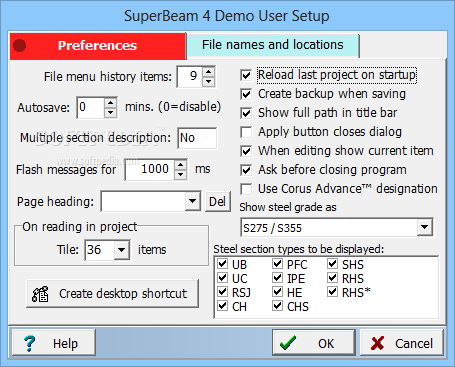Uncheck the SHS section type
The image size is (455, 367).
click(x=332, y=264)
